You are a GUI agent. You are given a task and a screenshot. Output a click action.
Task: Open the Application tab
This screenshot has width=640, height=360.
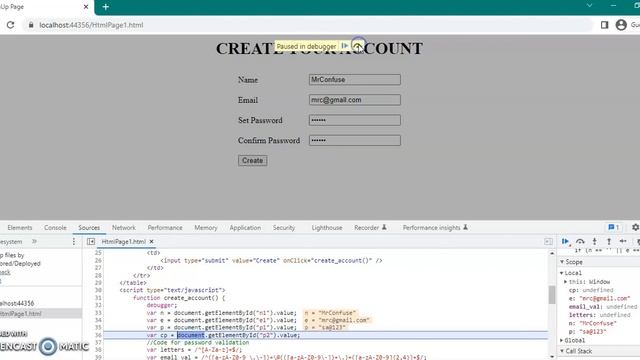245,228
